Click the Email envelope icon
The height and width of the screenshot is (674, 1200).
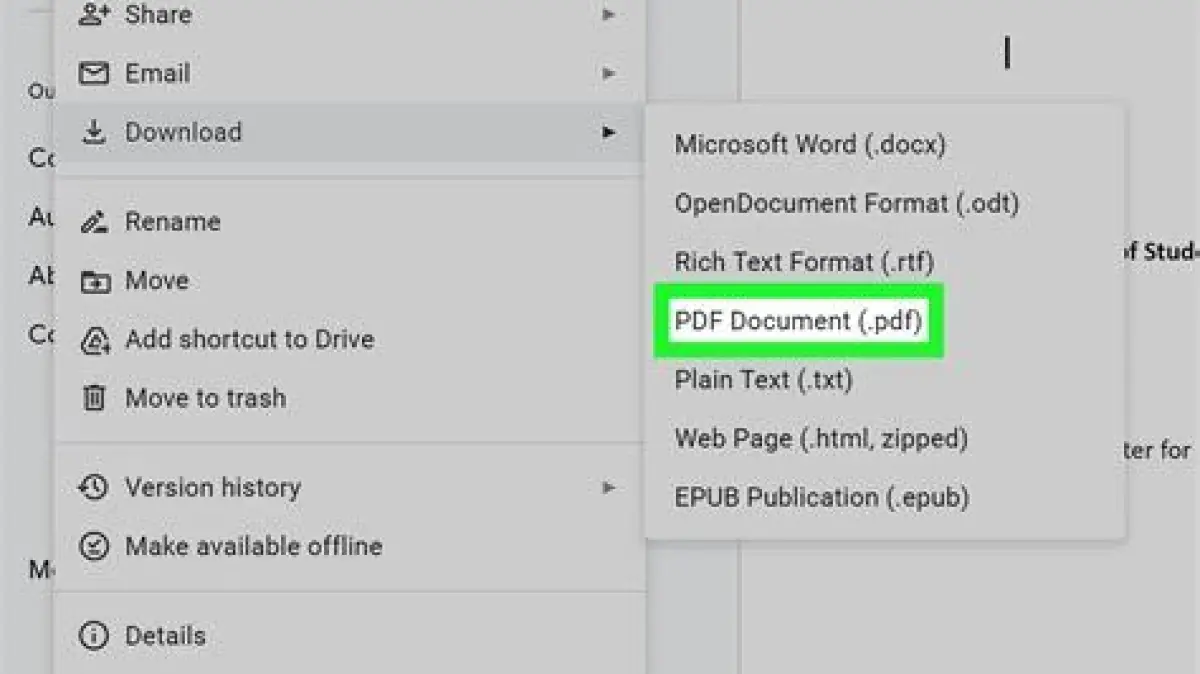[93, 74]
